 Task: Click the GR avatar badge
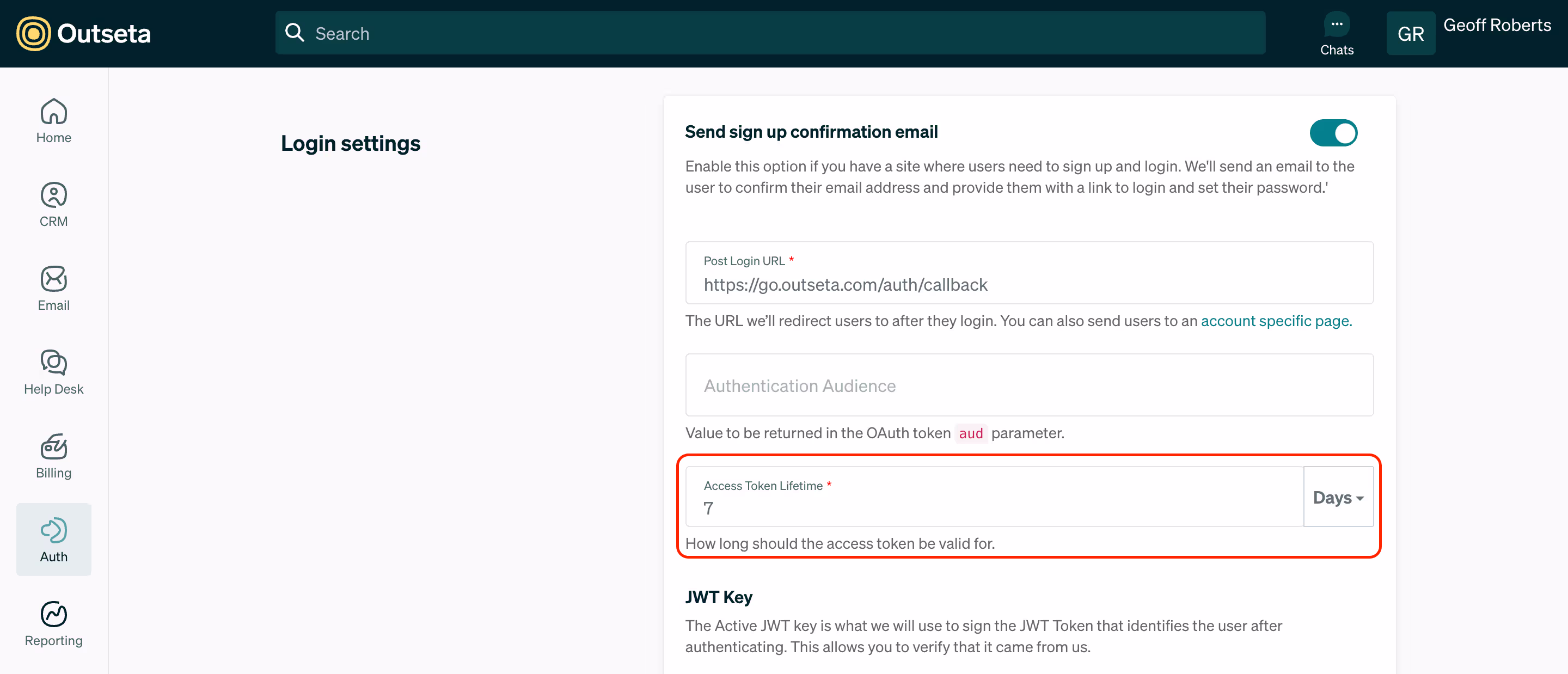pyautogui.click(x=1410, y=34)
